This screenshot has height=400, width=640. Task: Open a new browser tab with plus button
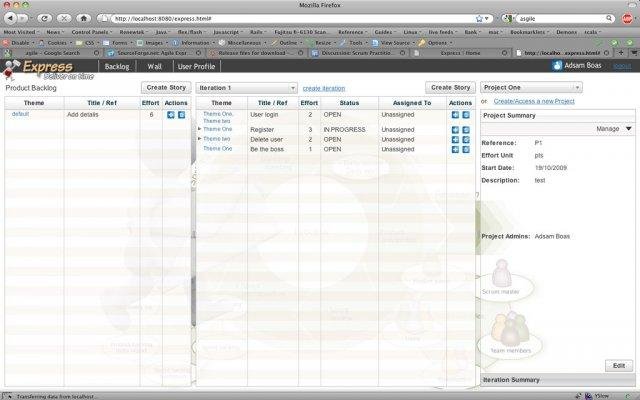click(x=621, y=53)
